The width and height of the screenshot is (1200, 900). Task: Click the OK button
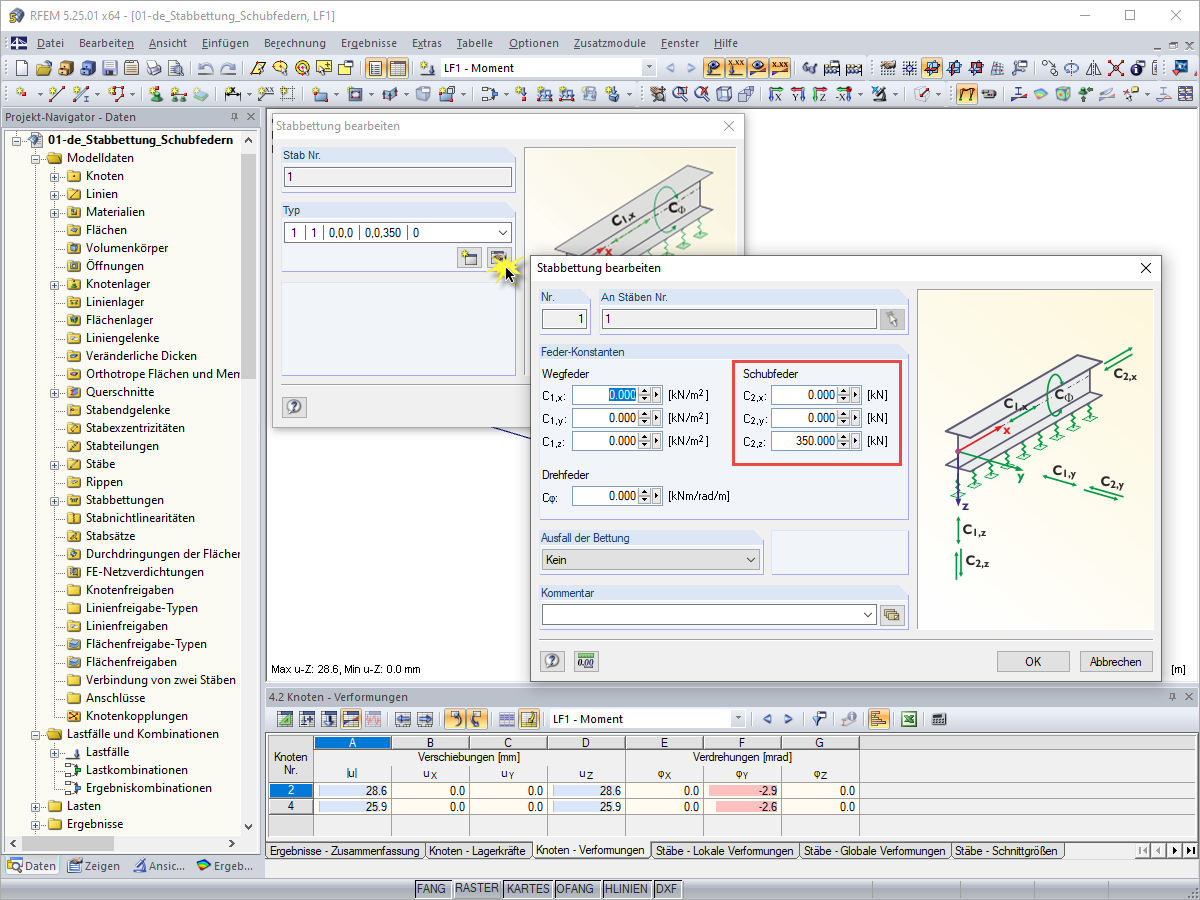point(1033,662)
